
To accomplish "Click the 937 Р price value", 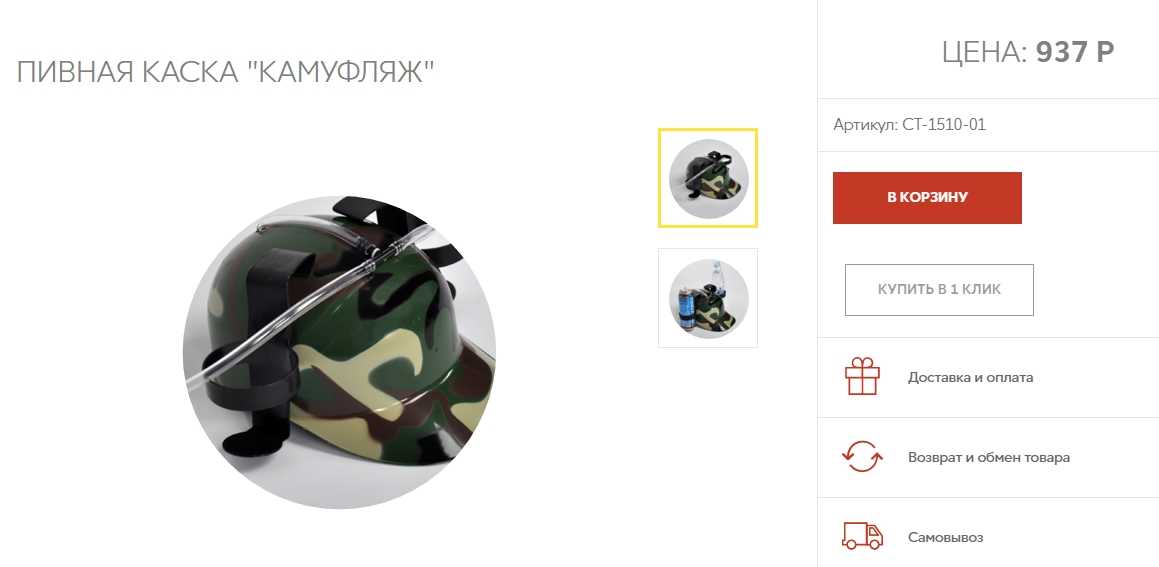I will click(x=1075, y=52).
